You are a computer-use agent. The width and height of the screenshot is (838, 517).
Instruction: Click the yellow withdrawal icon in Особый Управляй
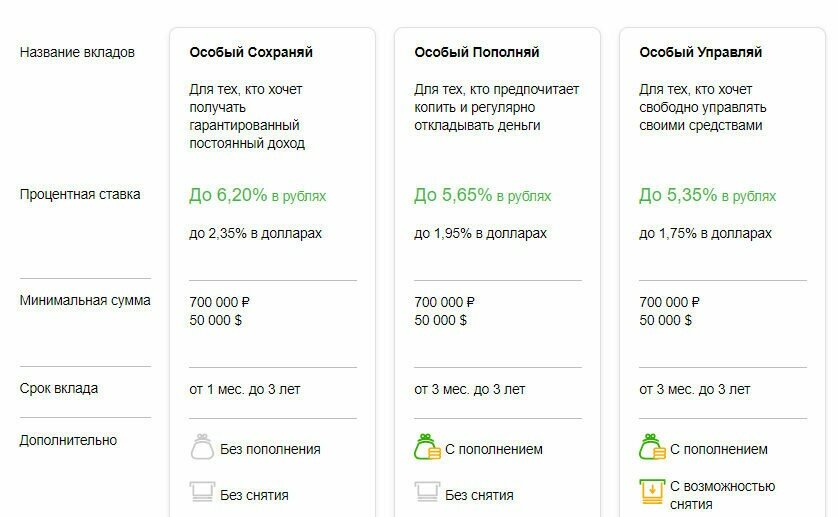(653, 493)
